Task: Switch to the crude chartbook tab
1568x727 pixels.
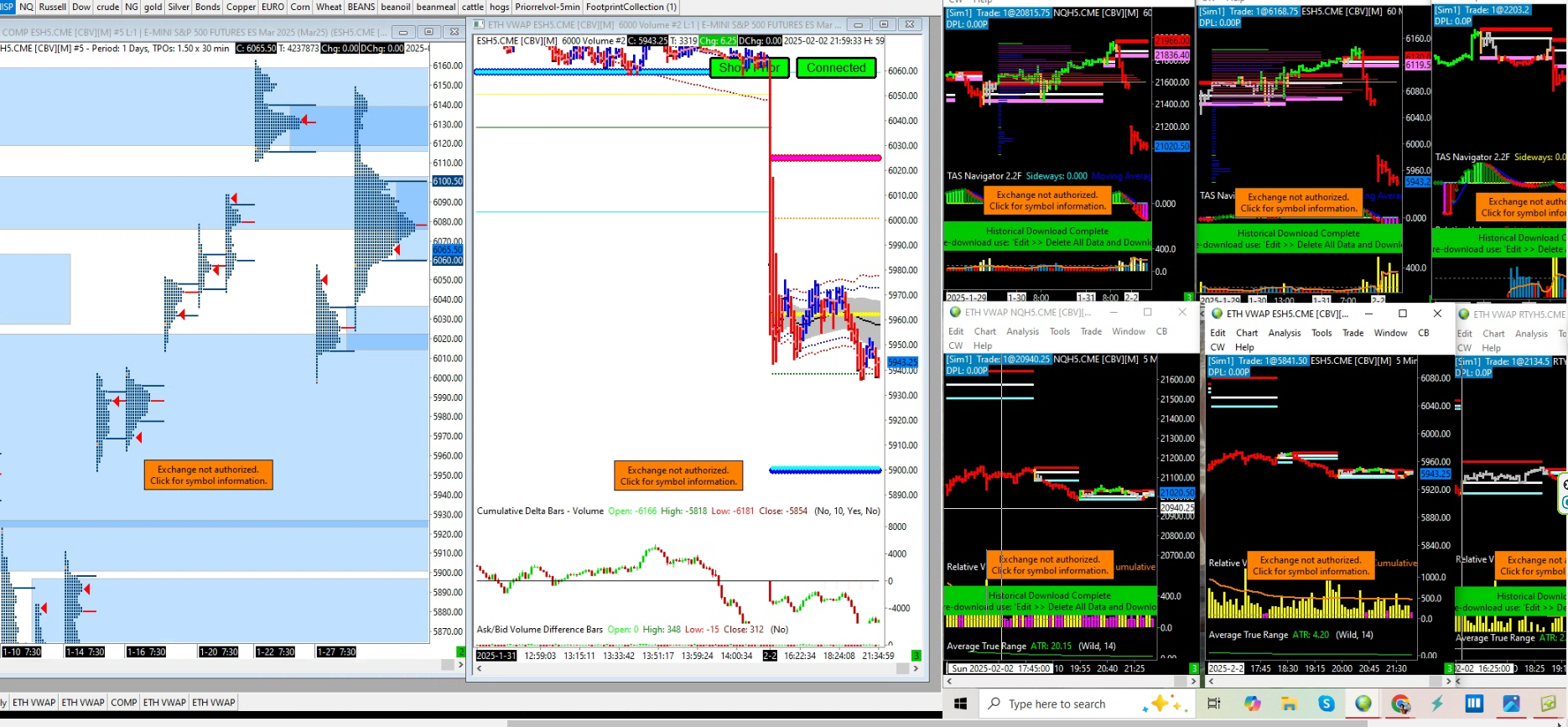Action: [x=108, y=7]
